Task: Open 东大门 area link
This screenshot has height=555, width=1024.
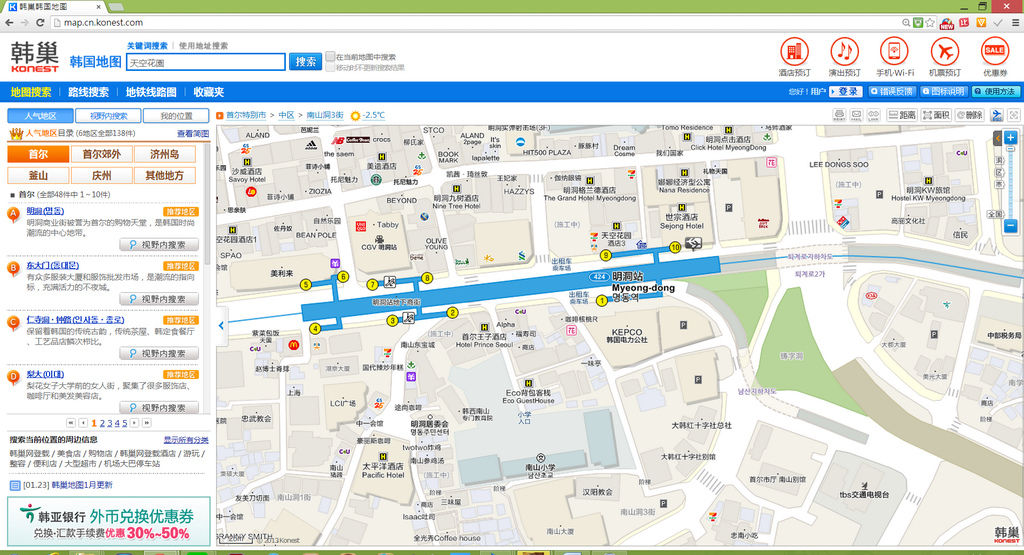Action: tap(52, 266)
